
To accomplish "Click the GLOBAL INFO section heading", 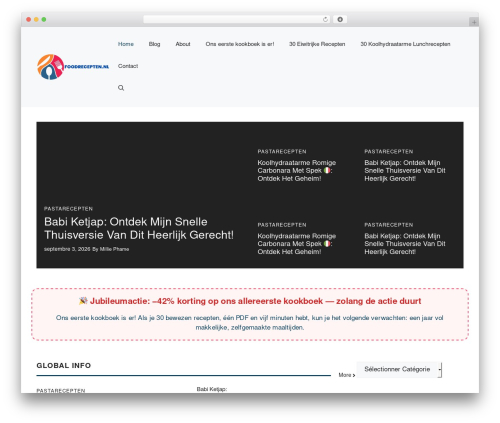I will point(64,365).
